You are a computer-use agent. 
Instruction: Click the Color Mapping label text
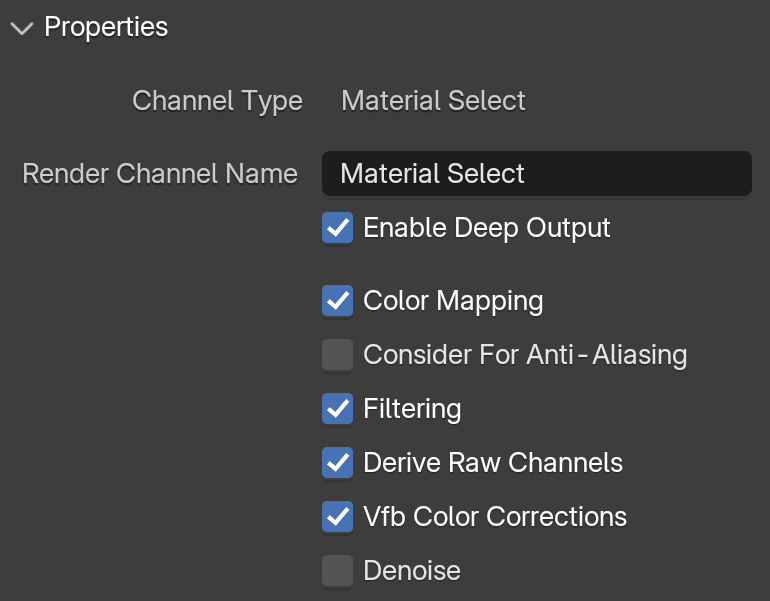point(453,301)
